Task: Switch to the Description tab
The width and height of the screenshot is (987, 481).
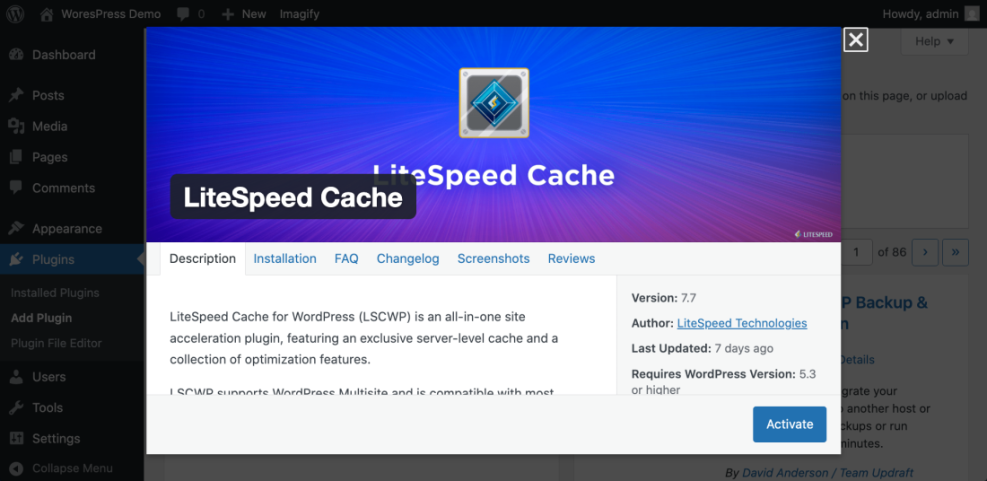Action: coord(203,259)
